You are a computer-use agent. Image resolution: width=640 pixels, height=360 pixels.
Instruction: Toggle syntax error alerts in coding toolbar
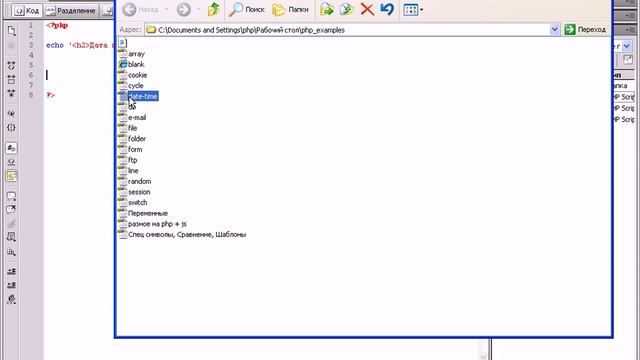pos(11,176)
